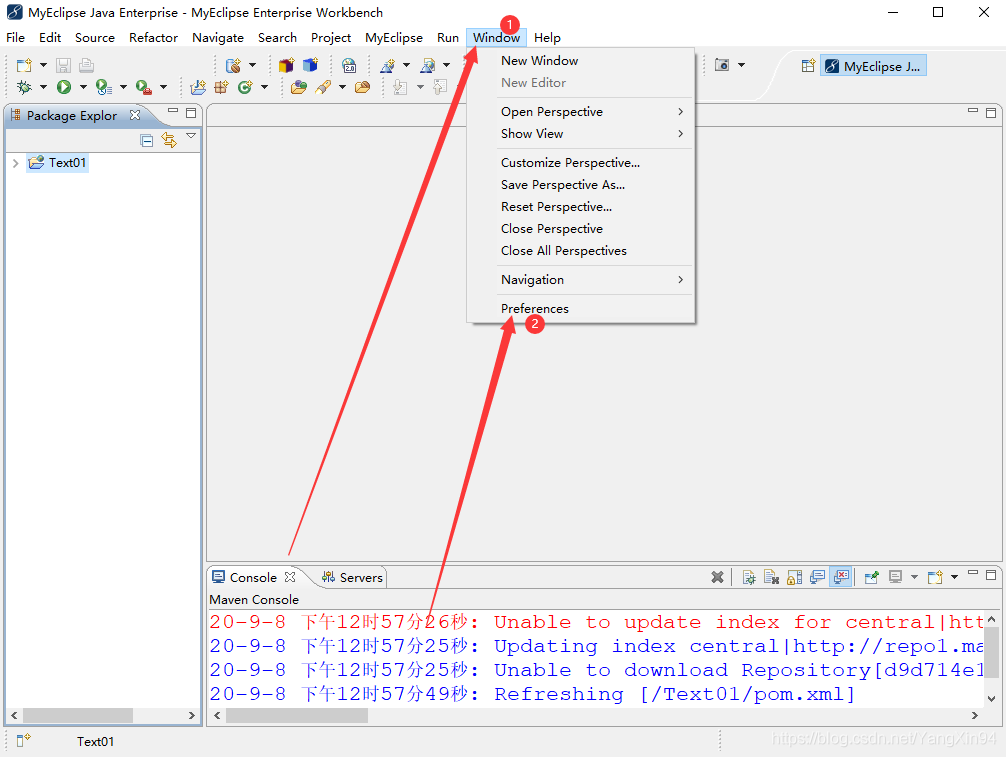
Task: Click Close All Perspectives entry
Action: pyautogui.click(x=563, y=250)
